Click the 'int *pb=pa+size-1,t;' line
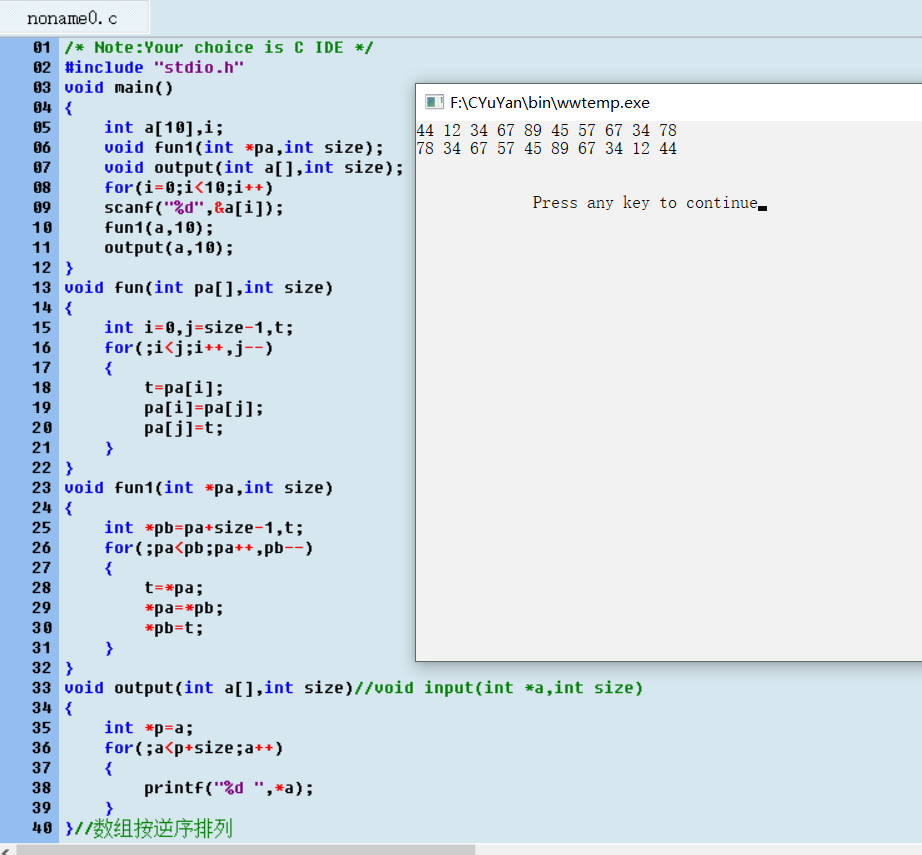922x855 pixels. 203,527
